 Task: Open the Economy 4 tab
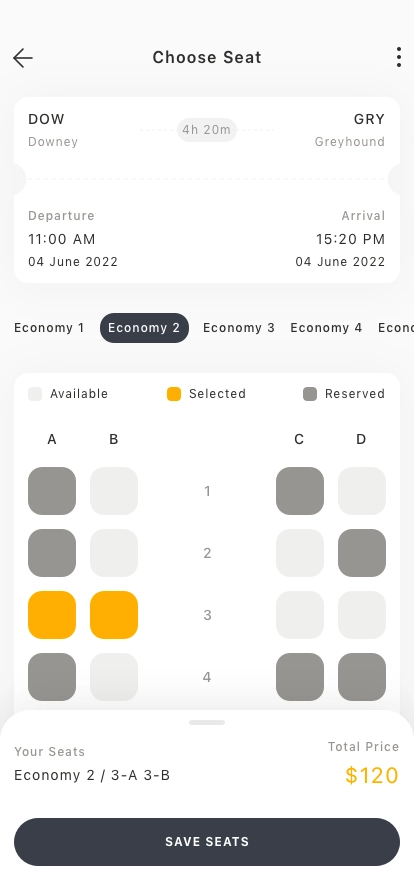(326, 328)
